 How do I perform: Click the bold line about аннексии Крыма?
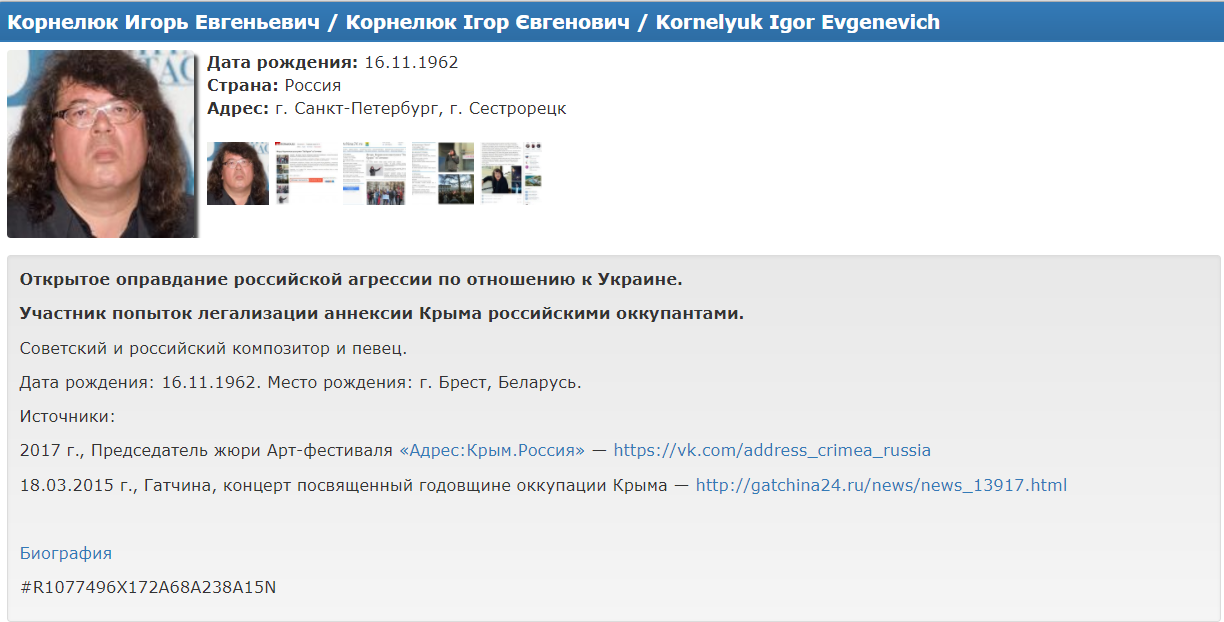382,313
